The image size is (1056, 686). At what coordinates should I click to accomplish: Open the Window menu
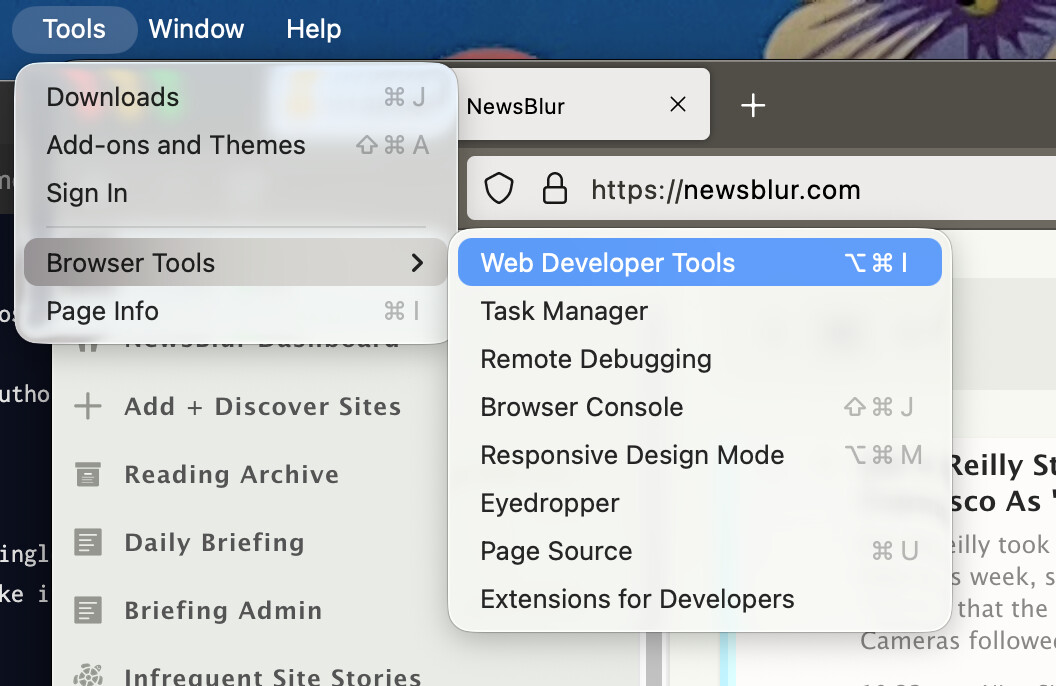[196, 29]
